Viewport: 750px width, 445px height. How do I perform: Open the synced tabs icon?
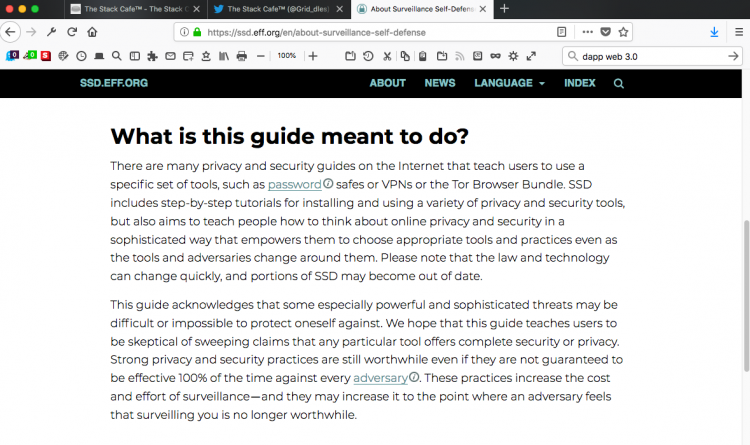[188, 56]
